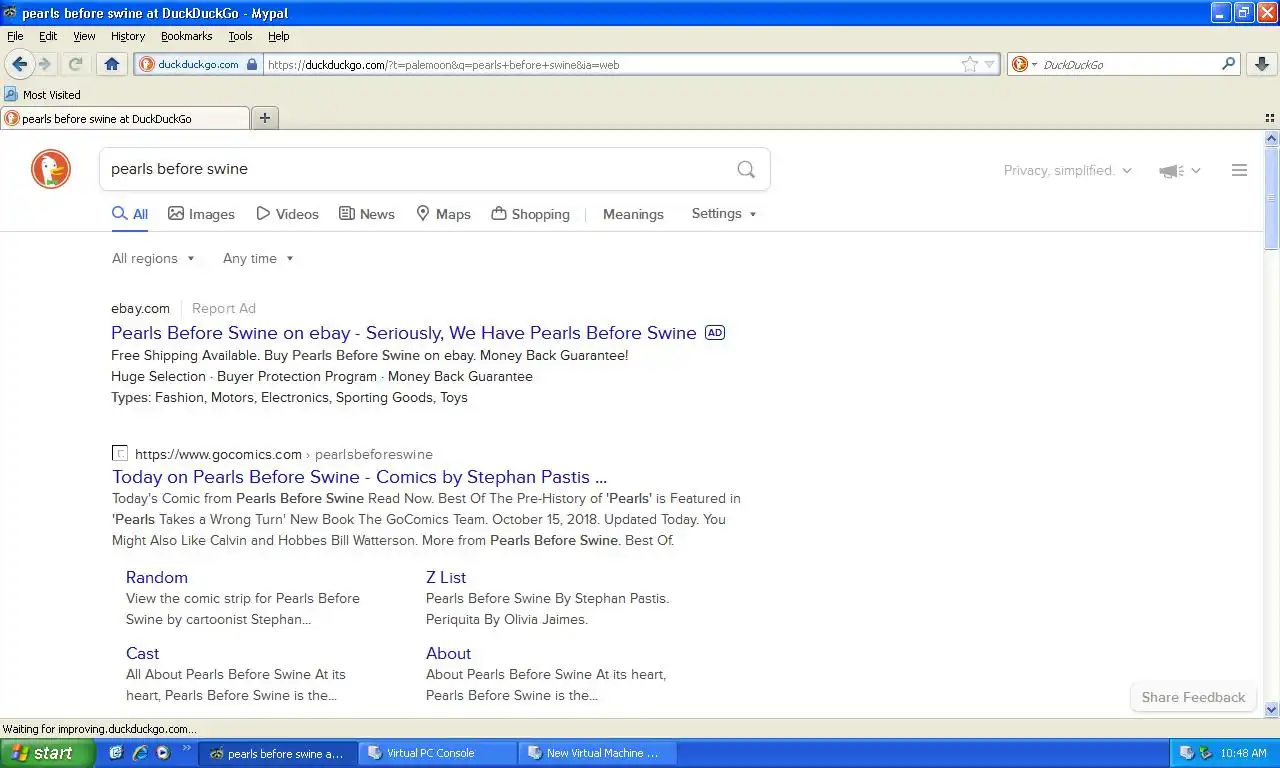This screenshot has height=768, width=1280.
Task: Open Today on Pearls Before Swine result
Action: pyautogui.click(x=360, y=477)
